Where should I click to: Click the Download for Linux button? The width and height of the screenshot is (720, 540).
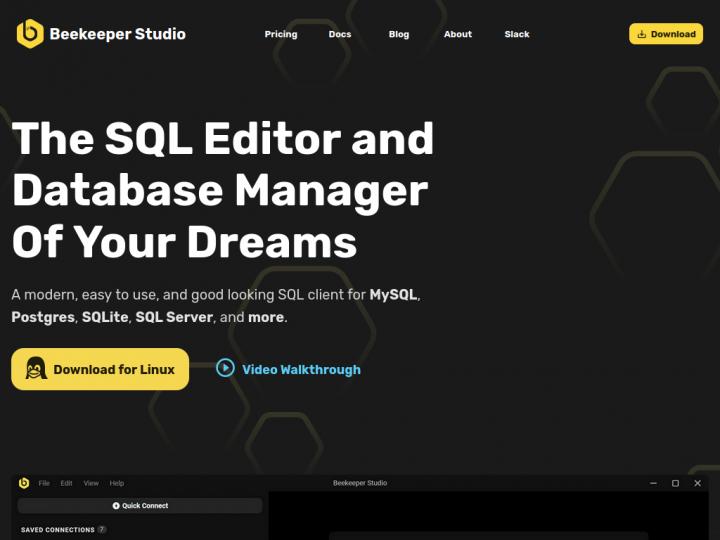point(100,369)
